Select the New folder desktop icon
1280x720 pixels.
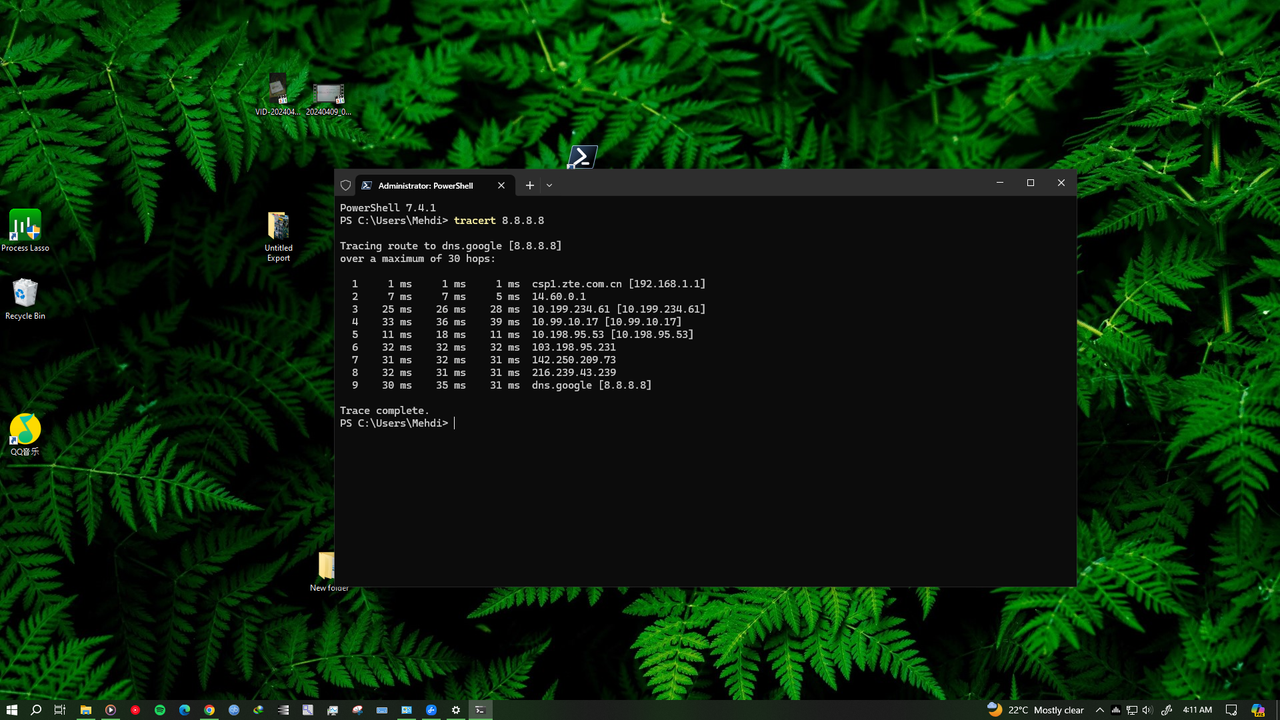pos(328,572)
